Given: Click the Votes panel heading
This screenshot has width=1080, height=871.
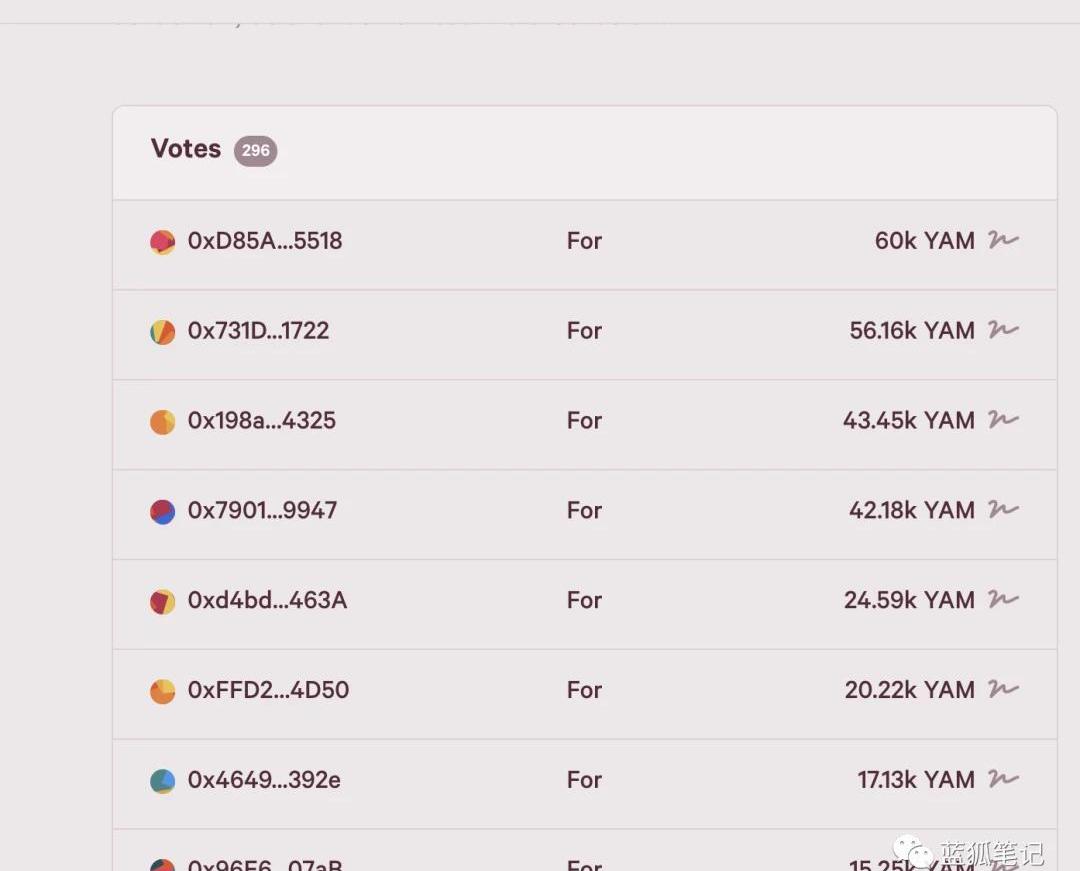Looking at the screenshot, I should pos(186,148).
